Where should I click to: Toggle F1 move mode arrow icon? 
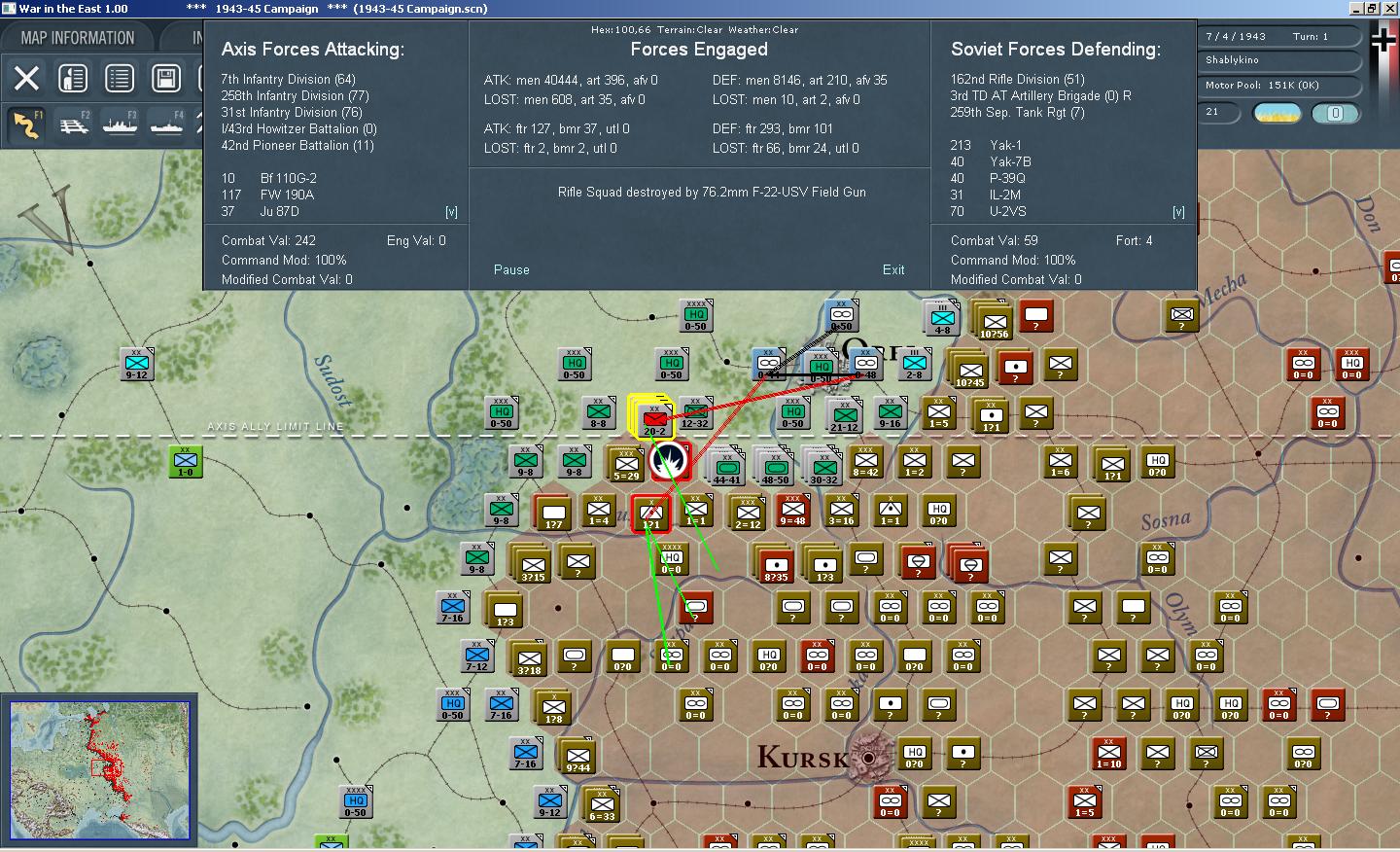pos(26,124)
